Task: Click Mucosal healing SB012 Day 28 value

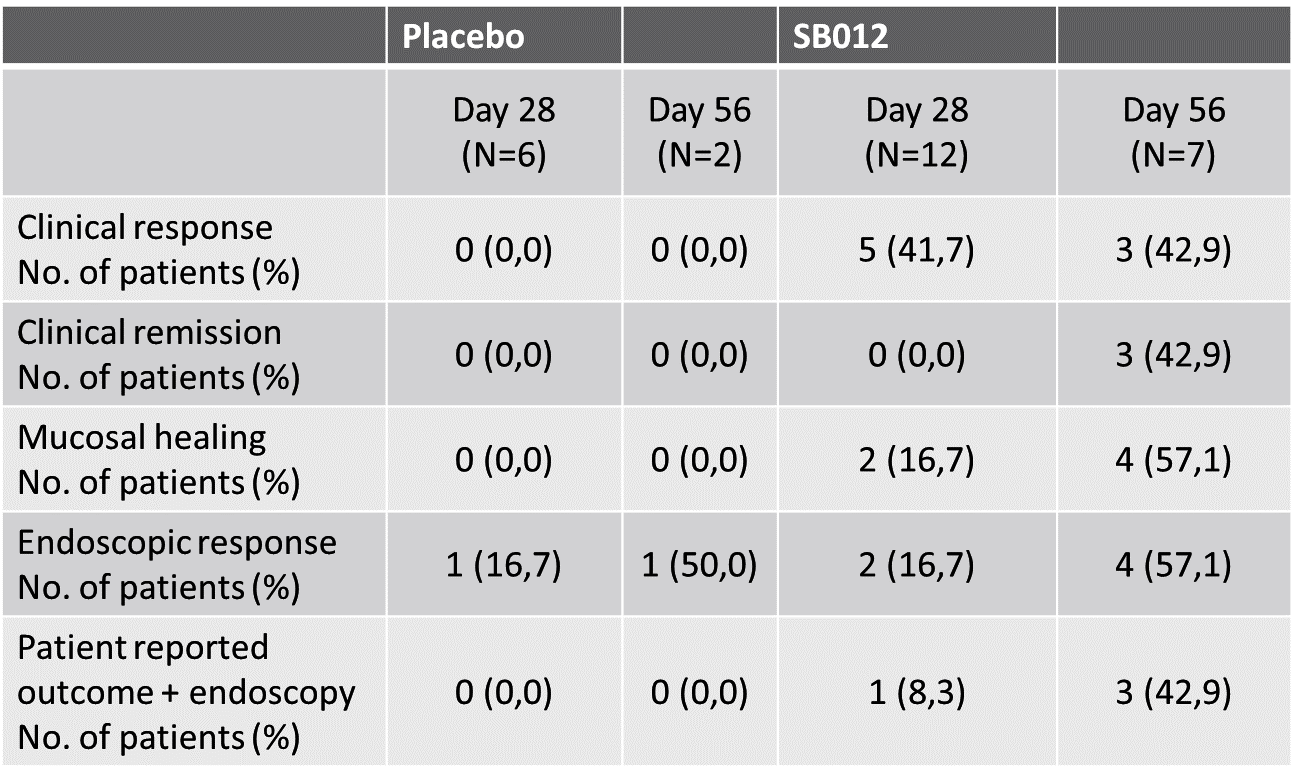Action: [x=917, y=460]
